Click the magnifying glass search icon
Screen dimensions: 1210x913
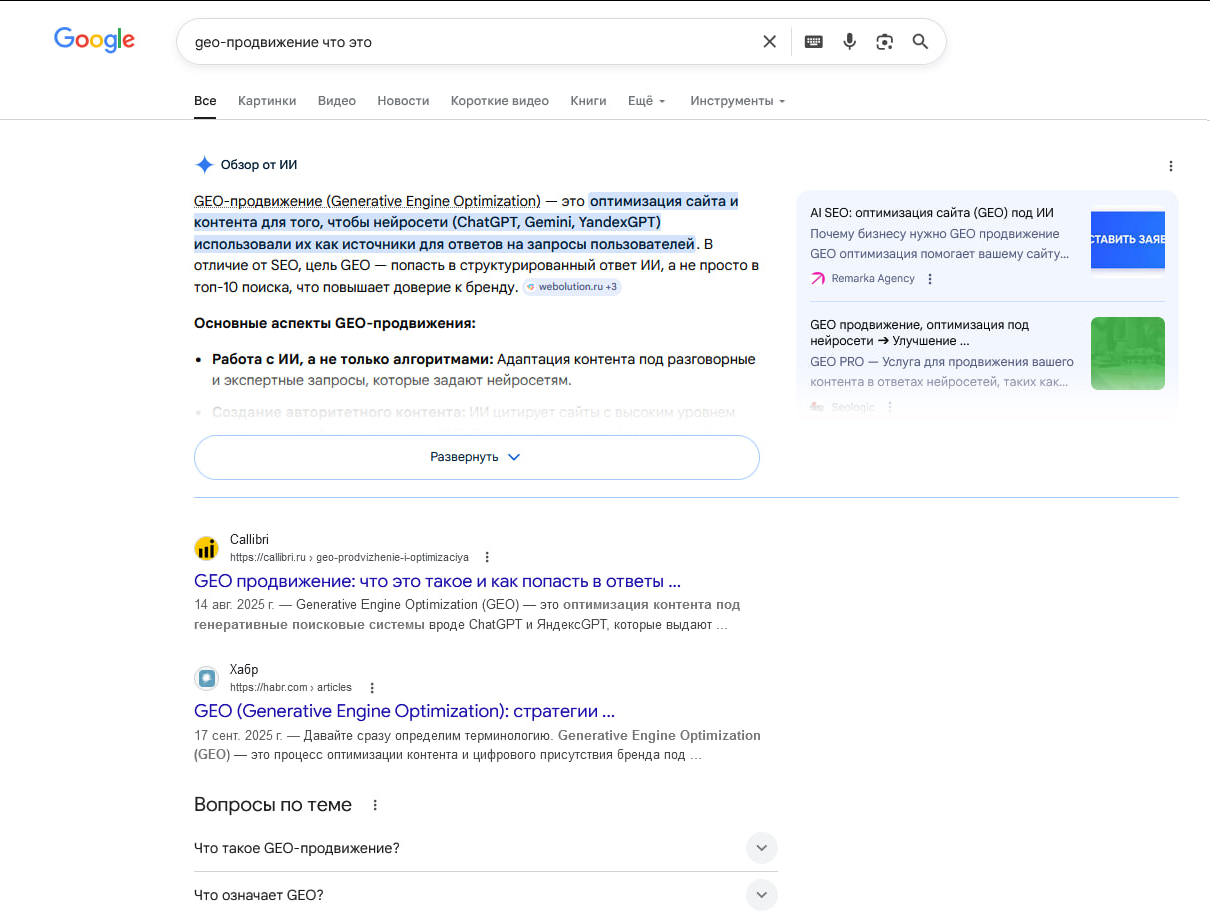(920, 41)
